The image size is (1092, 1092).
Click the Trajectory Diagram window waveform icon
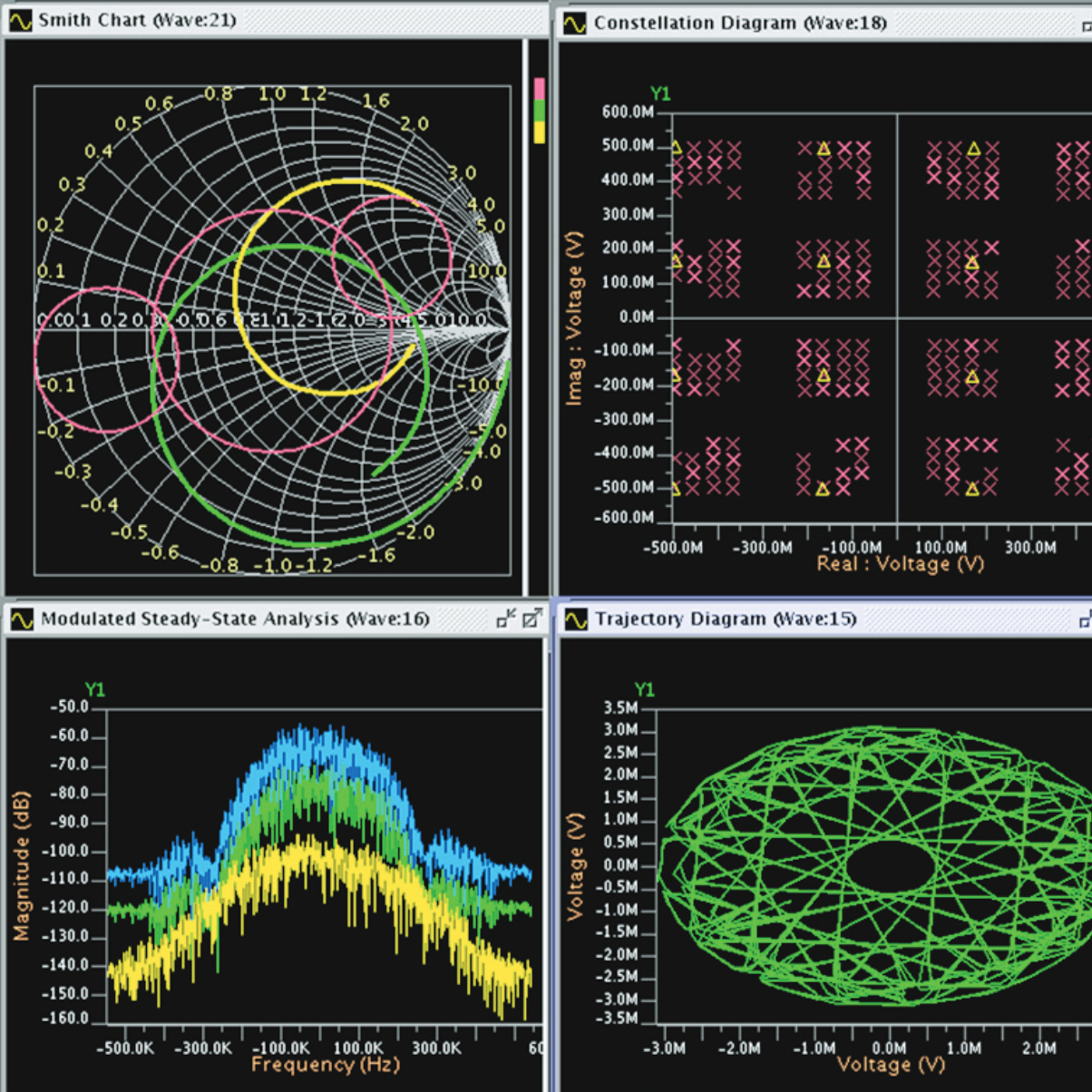(x=576, y=619)
